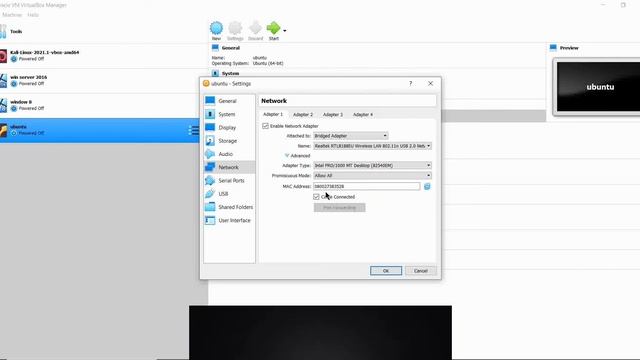Click Cancel in settings dialog
640x360 pixels.
pos(420,271)
